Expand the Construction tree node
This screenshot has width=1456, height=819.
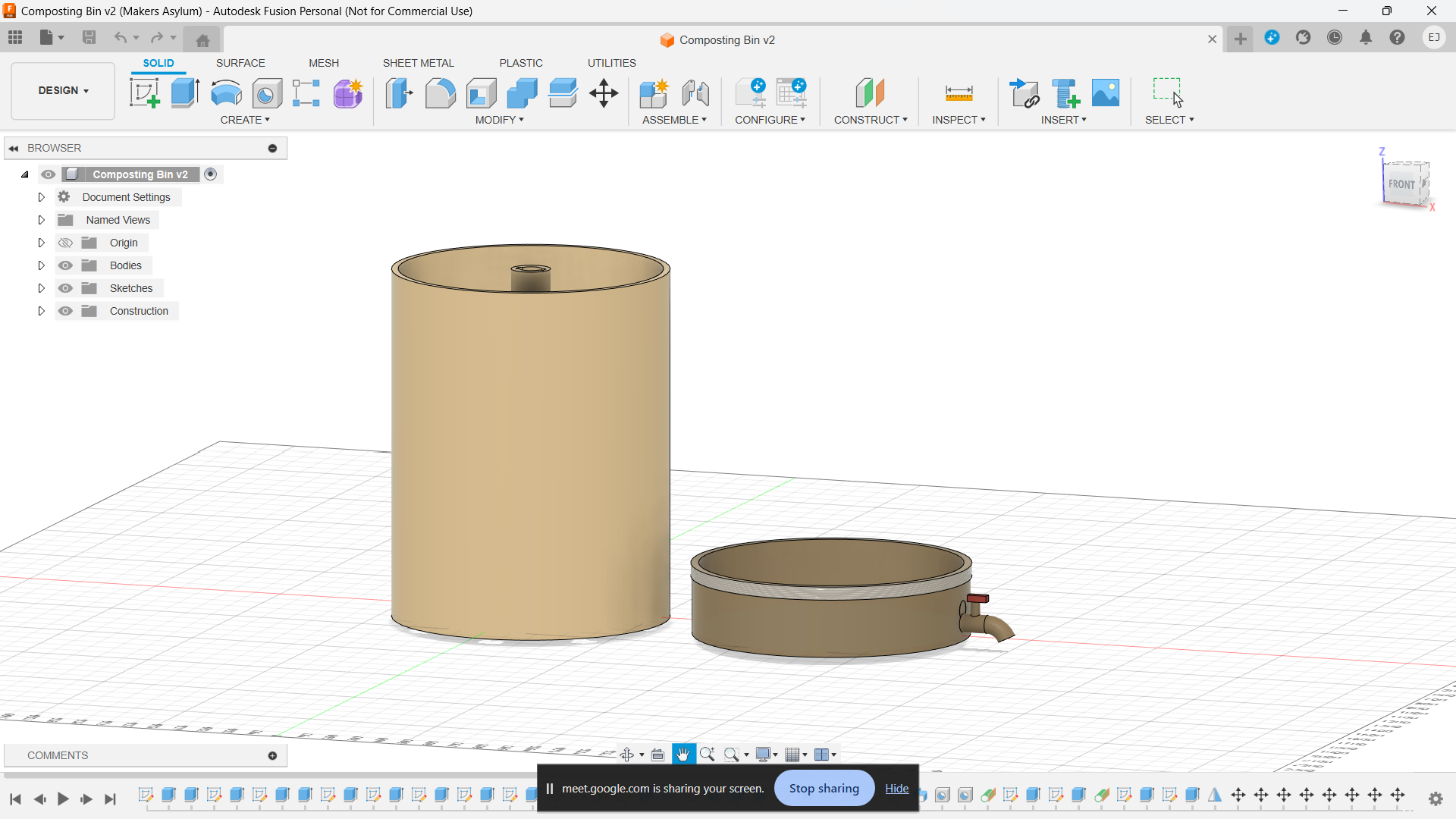[x=42, y=311]
